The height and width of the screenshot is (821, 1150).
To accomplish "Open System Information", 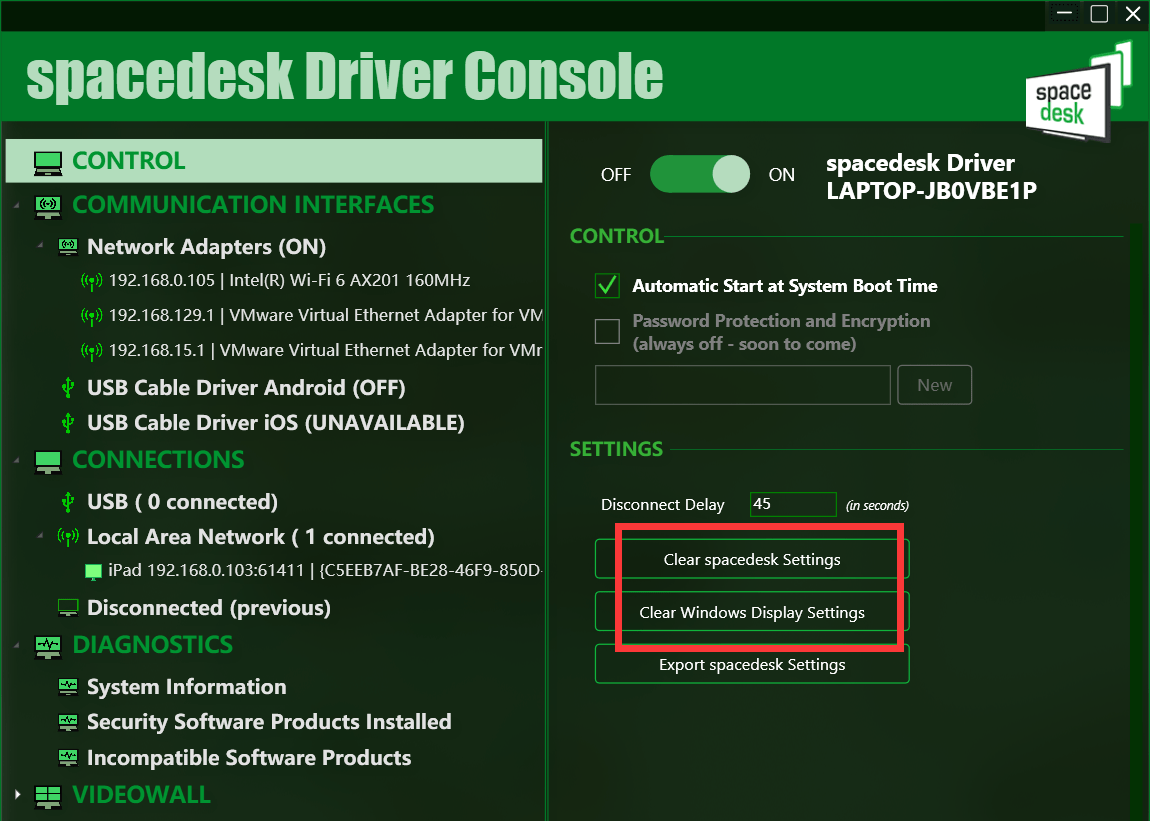I will [186, 687].
